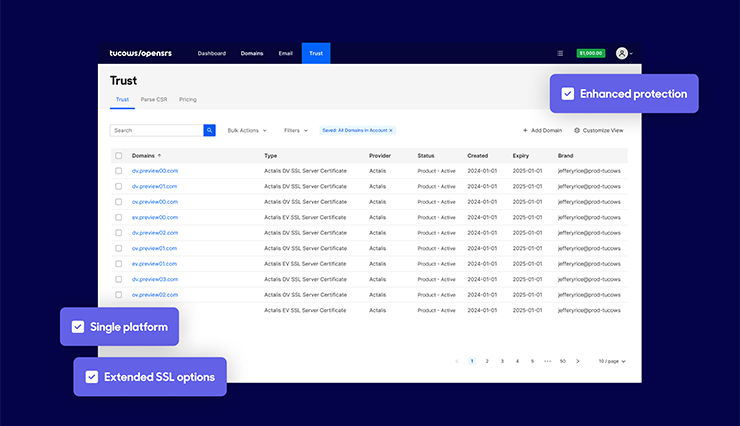Click the Customize View gear icon
740x426 pixels.
point(577,130)
